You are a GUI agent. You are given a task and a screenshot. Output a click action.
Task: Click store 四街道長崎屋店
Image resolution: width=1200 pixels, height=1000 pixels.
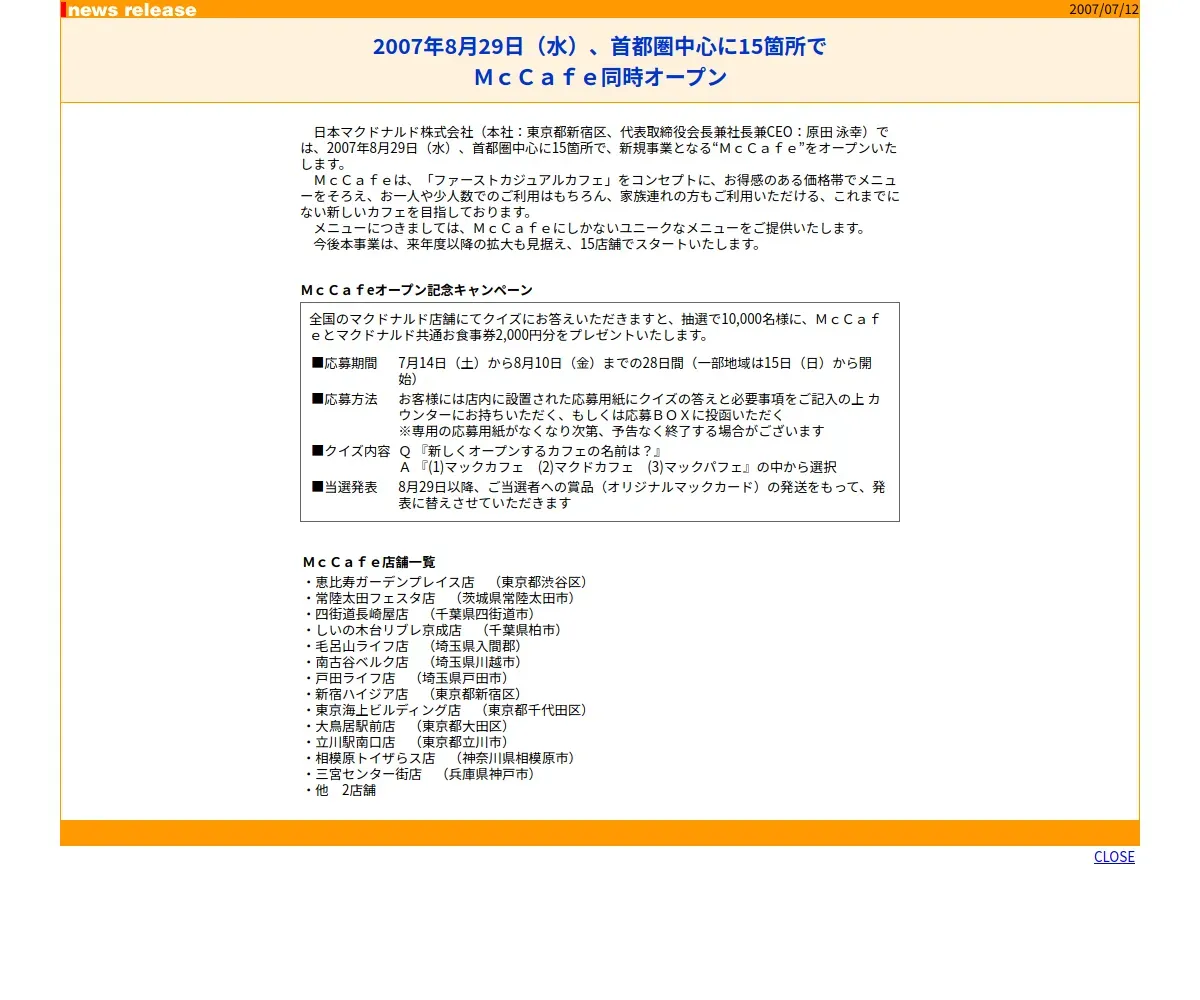[x=419, y=614]
